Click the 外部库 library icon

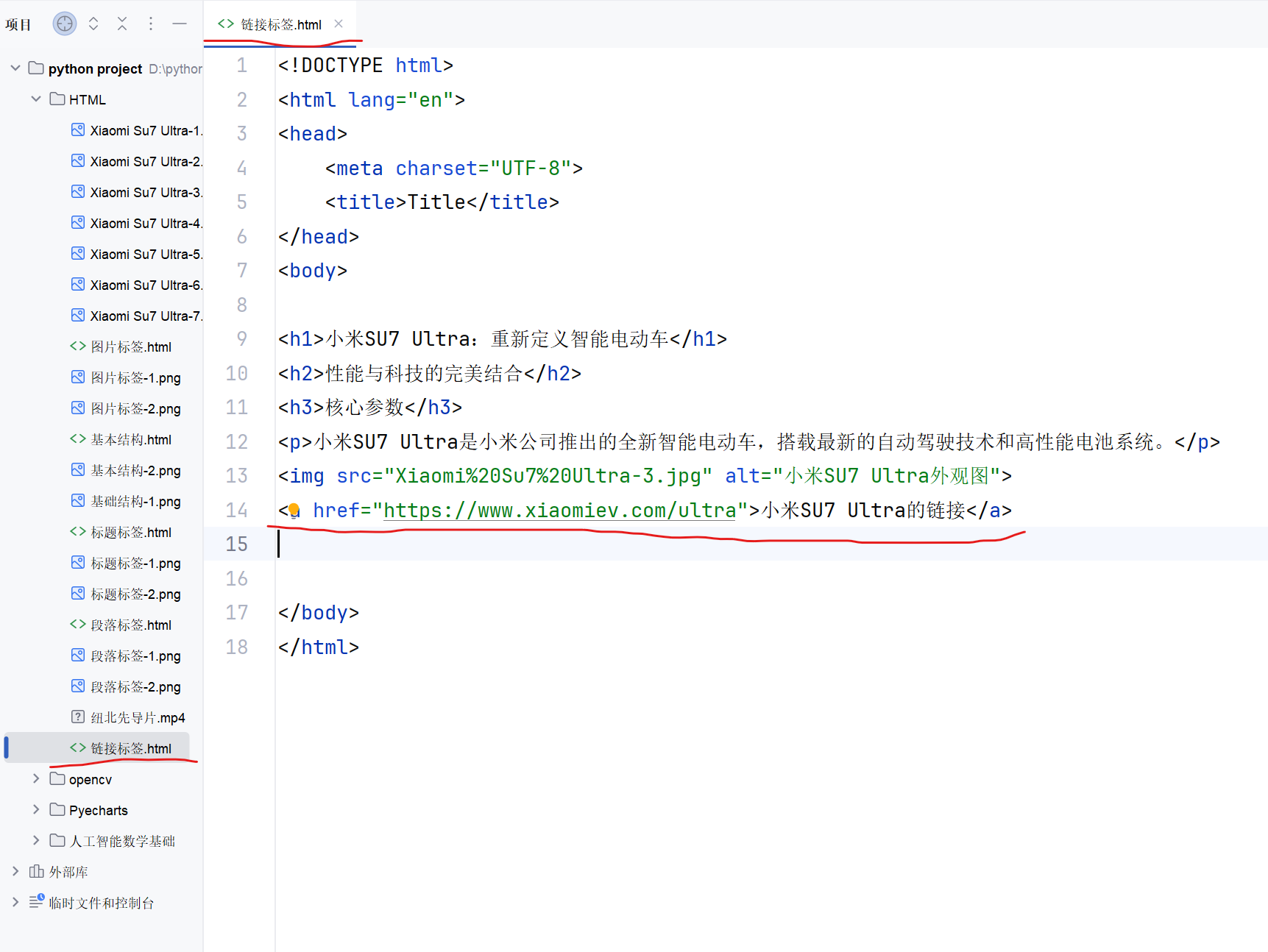(37, 871)
